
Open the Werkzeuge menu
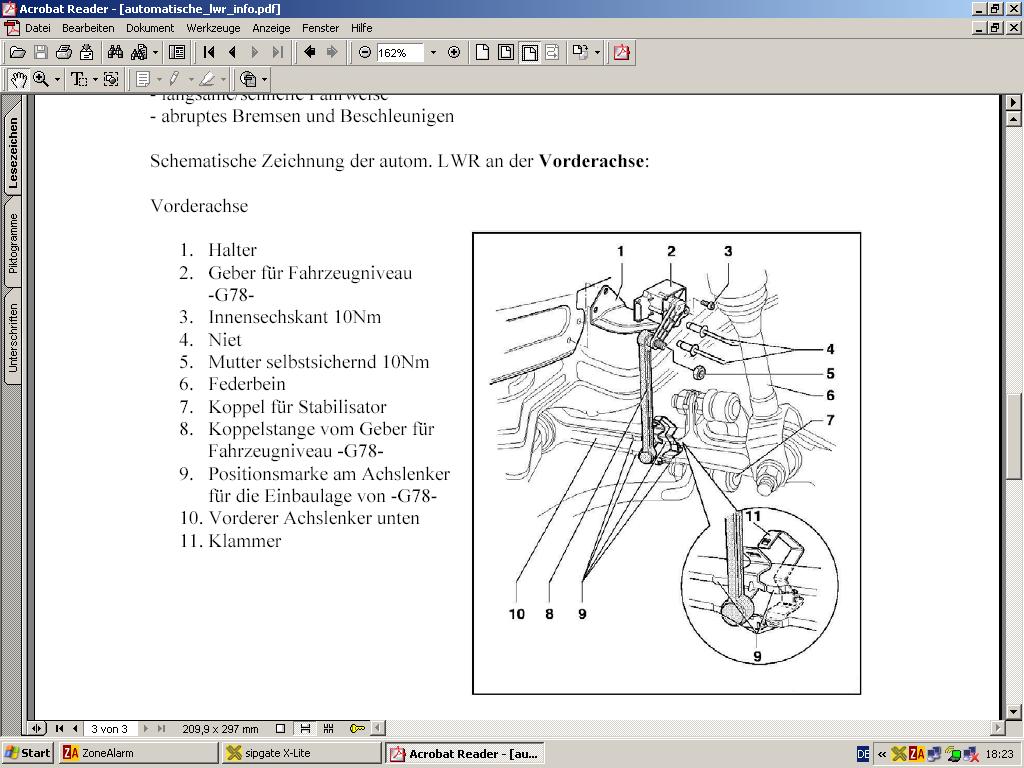pyautogui.click(x=212, y=28)
